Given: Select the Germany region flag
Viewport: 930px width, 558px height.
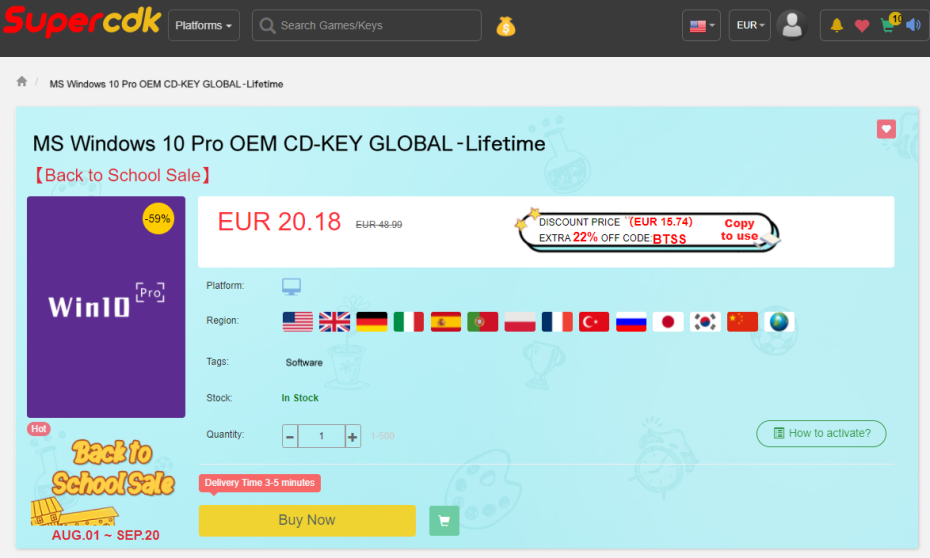Looking at the screenshot, I should (x=372, y=321).
